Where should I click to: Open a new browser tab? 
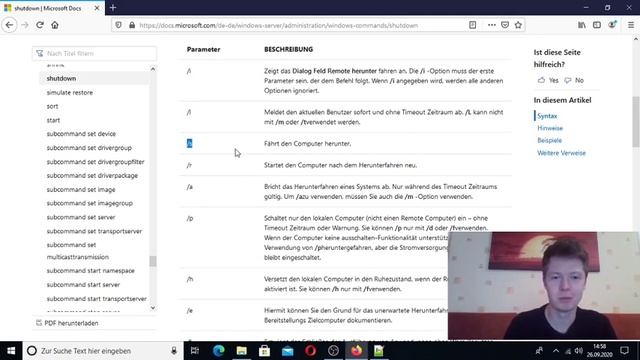coord(113,8)
